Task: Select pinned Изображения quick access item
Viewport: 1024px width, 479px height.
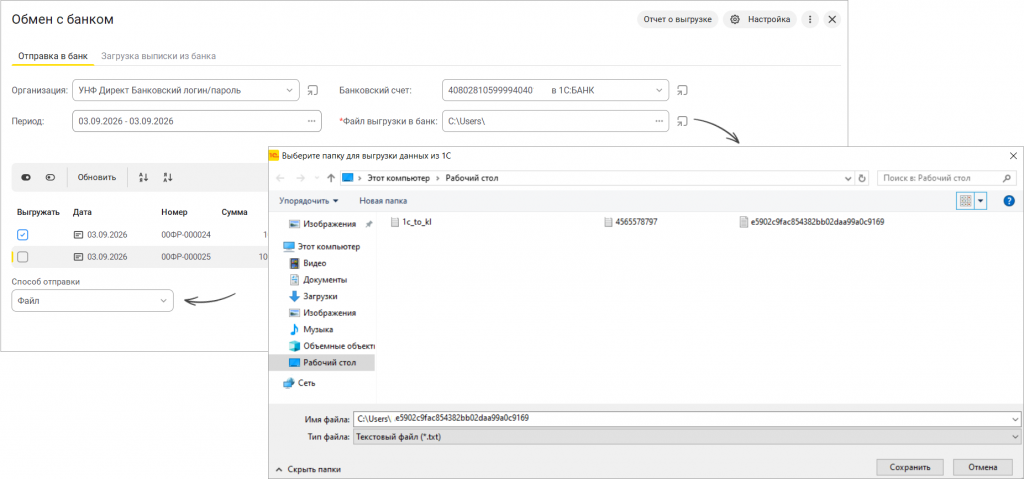Action: pyautogui.click(x=329, y=223)
